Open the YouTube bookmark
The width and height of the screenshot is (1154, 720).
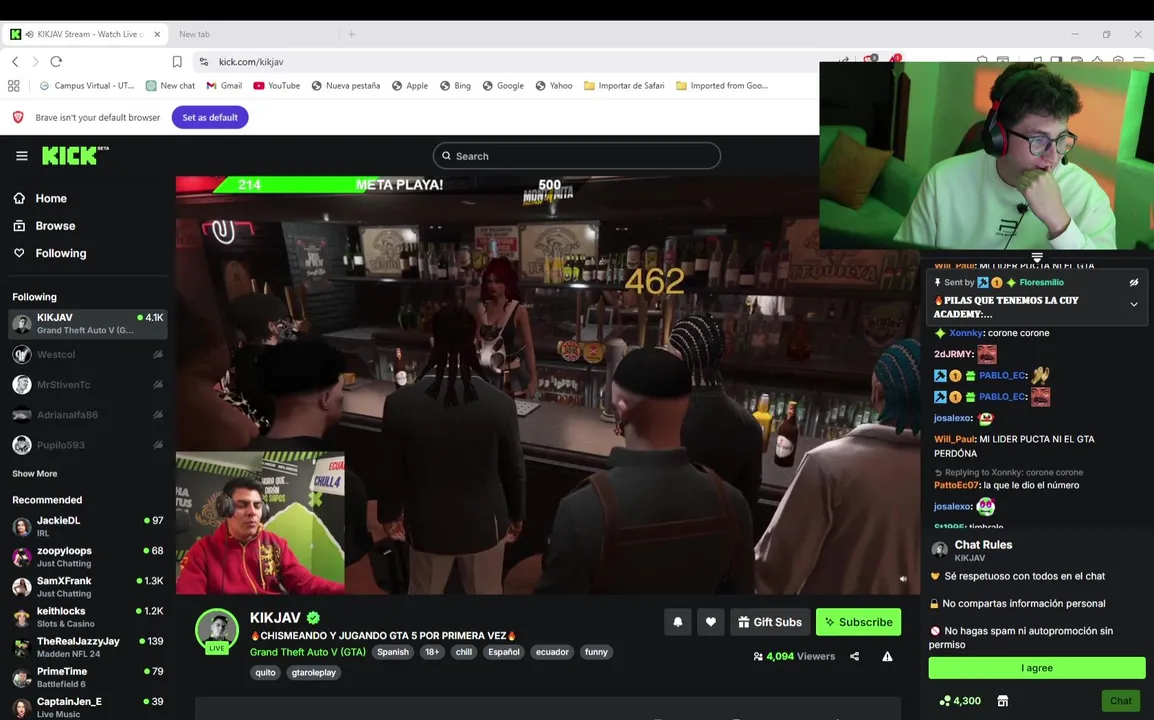tap(276, 85)
